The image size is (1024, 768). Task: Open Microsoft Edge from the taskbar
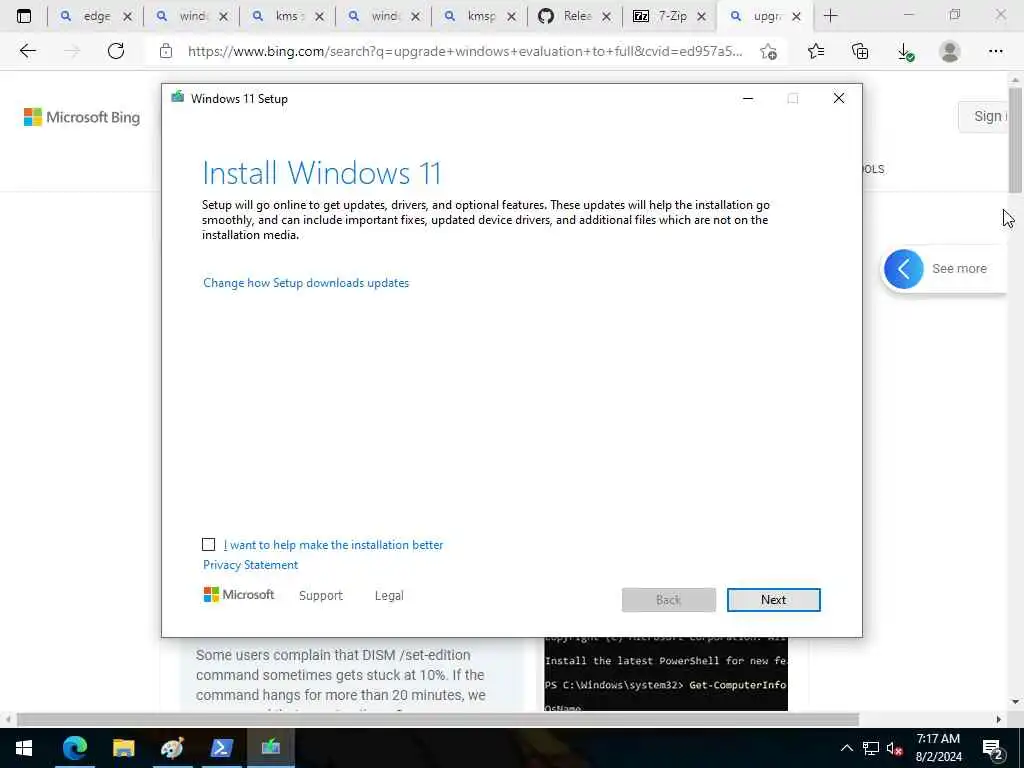(x=74, y=748)
